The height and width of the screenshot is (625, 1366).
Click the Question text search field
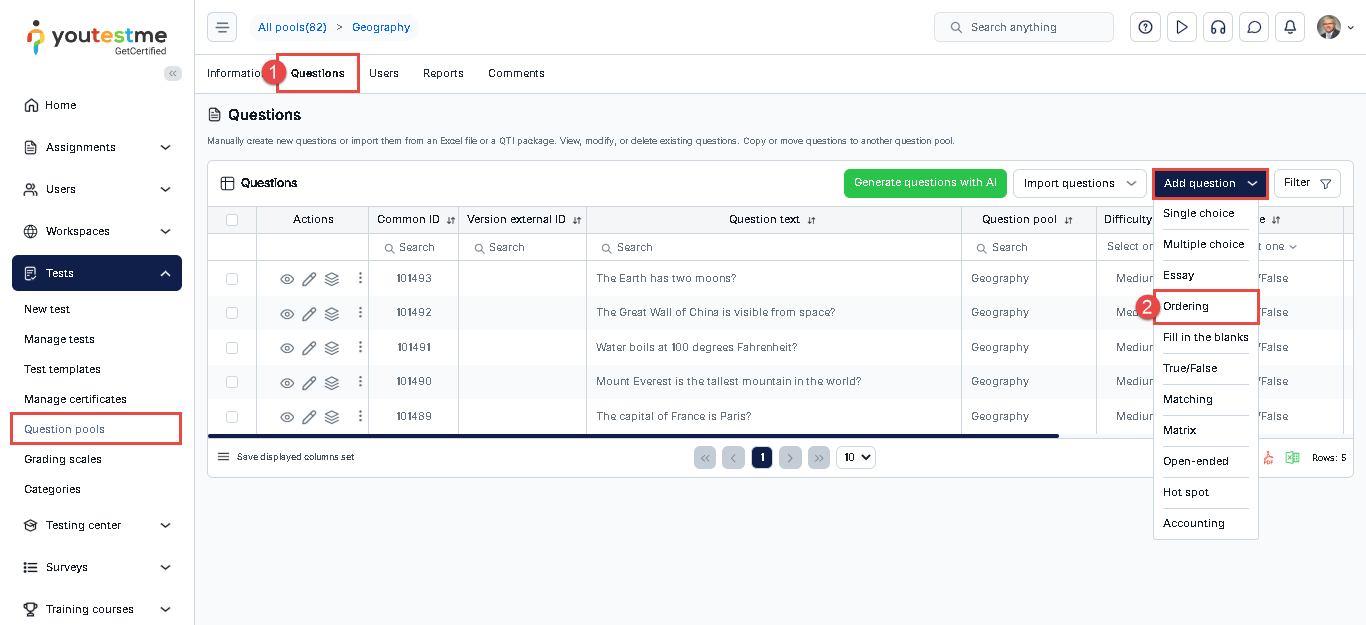(773, 247)
